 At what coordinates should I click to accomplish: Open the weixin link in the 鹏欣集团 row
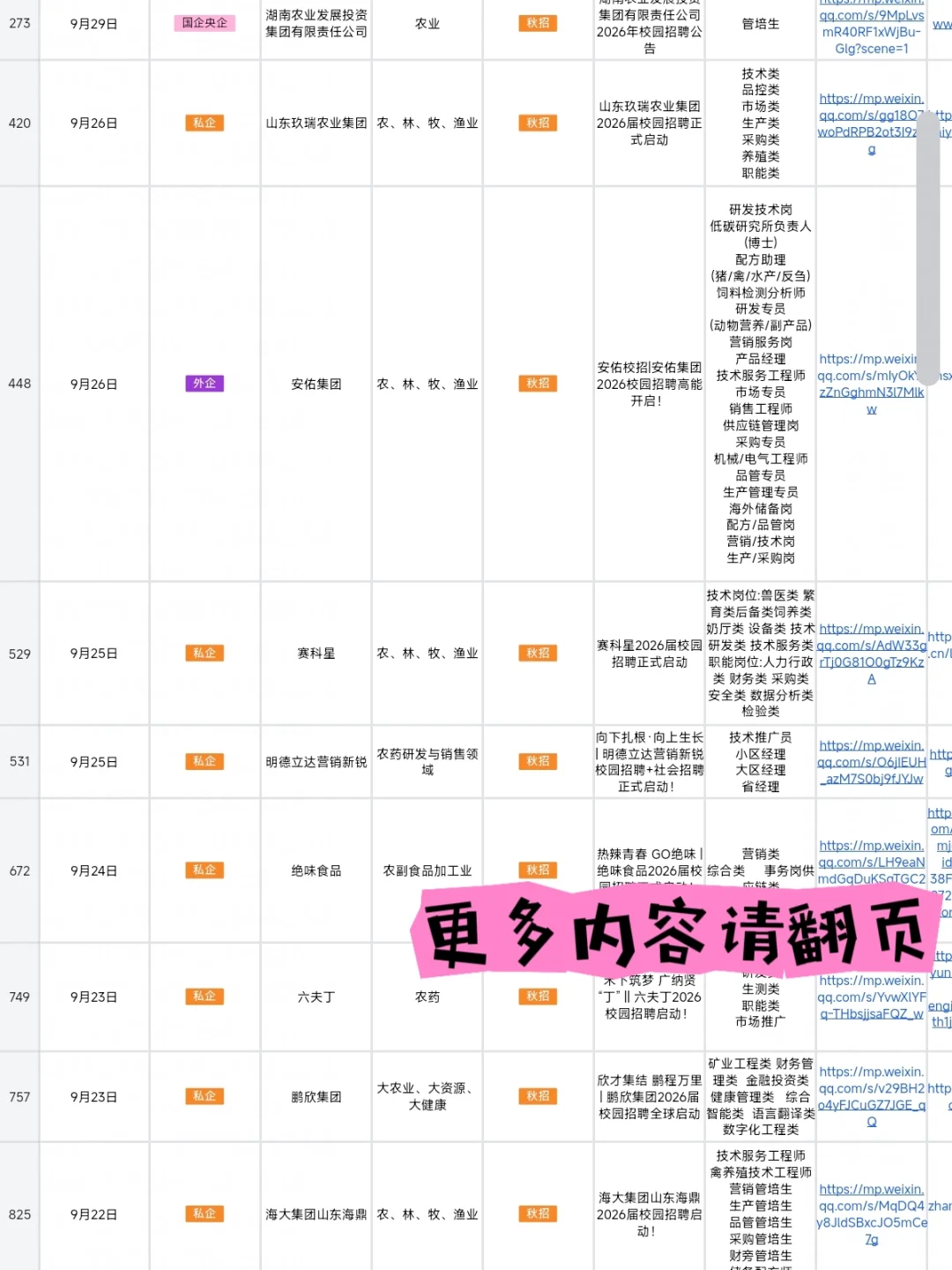point(871,1096)
